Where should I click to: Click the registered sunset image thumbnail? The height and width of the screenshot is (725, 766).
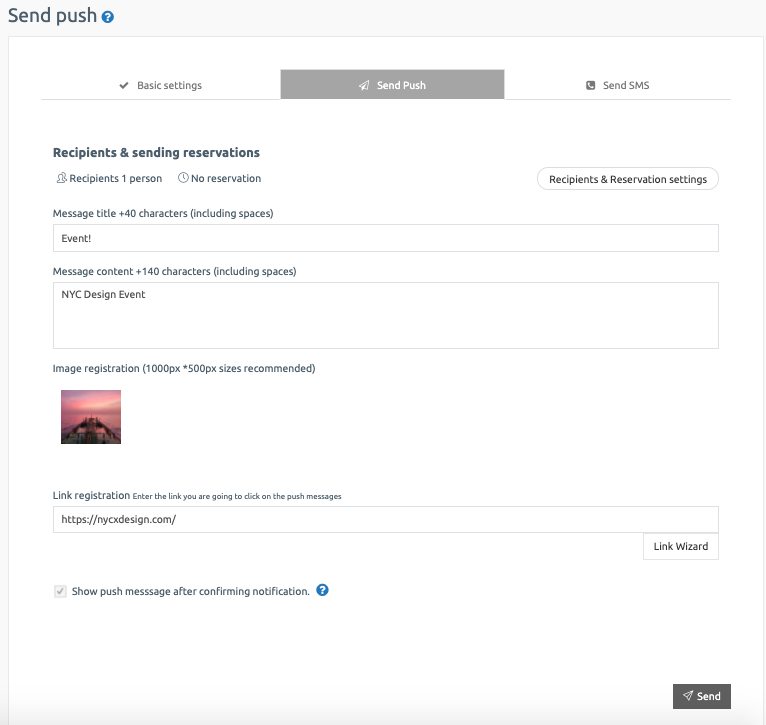point(91,417)
